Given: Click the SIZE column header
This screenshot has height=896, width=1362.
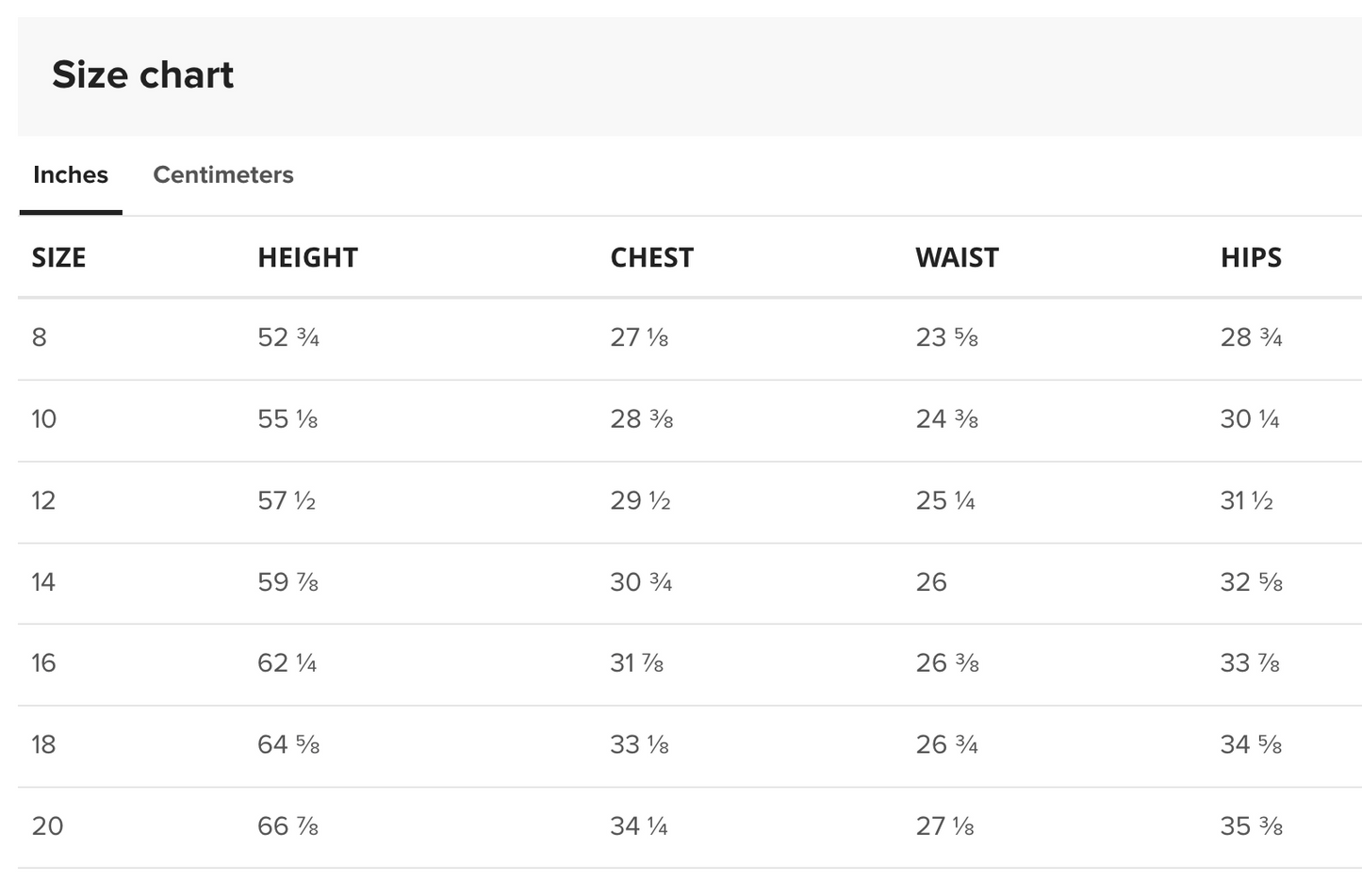Looking at the screenshot, I should point(58,258).
